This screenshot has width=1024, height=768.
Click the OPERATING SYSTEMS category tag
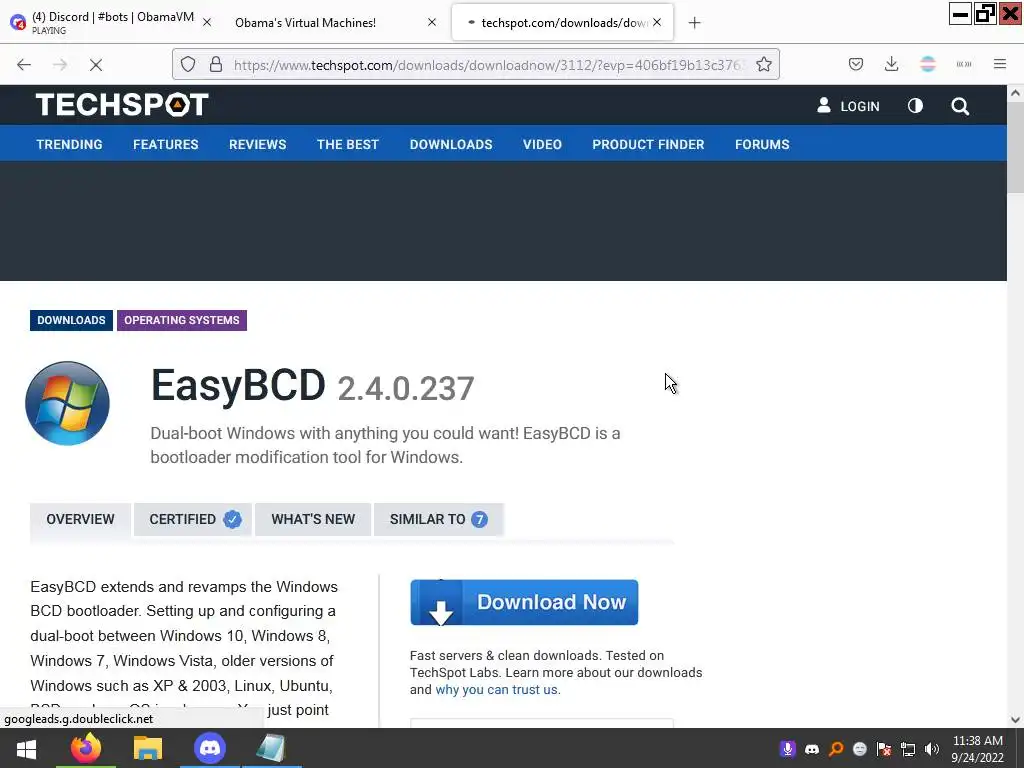point(182,321)
